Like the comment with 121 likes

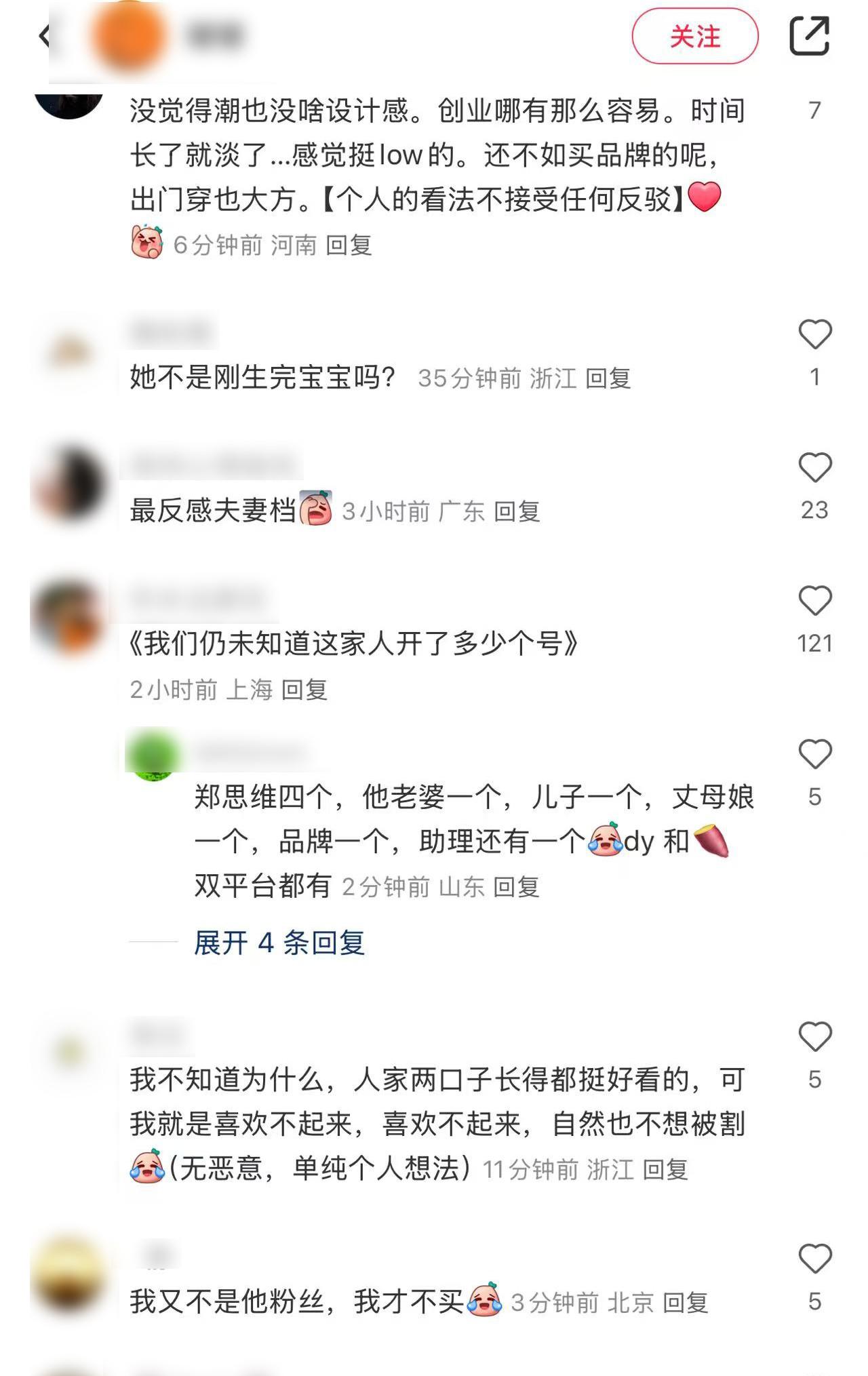814,601
